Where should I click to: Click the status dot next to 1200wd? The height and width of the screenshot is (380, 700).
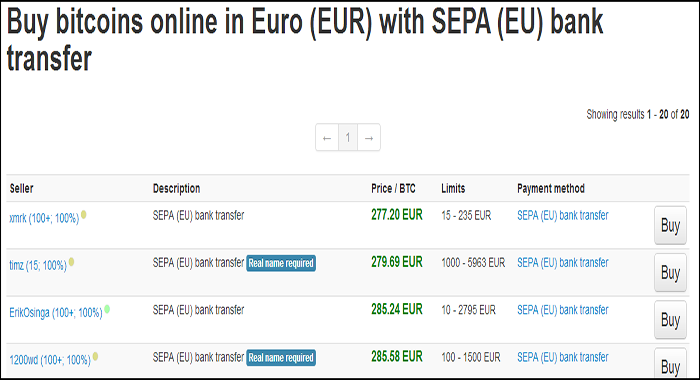95,356
